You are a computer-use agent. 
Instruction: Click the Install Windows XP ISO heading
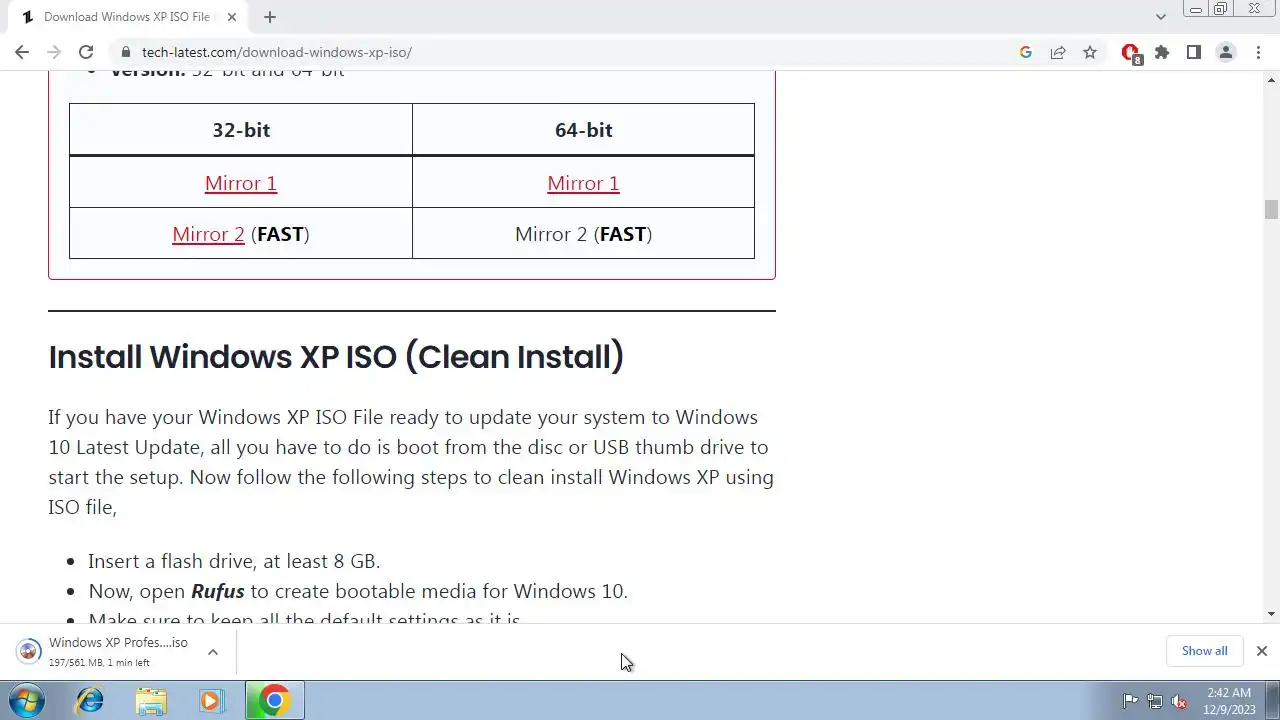click(336, 357)
